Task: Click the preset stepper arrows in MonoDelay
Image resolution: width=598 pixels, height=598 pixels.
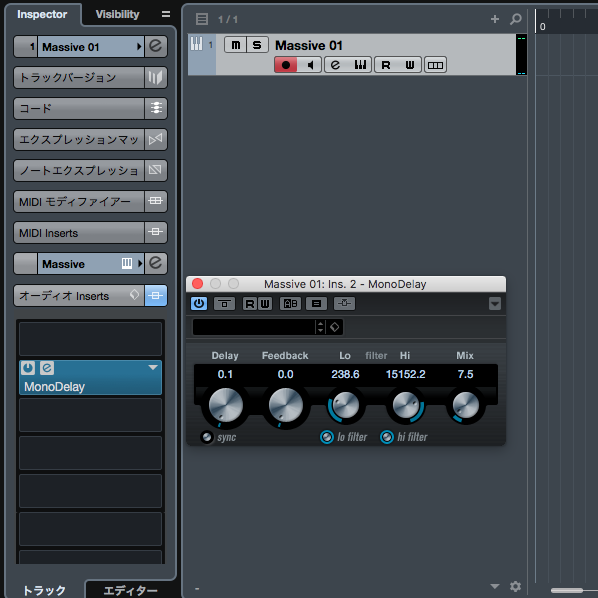Action: (x=320, y=327)
